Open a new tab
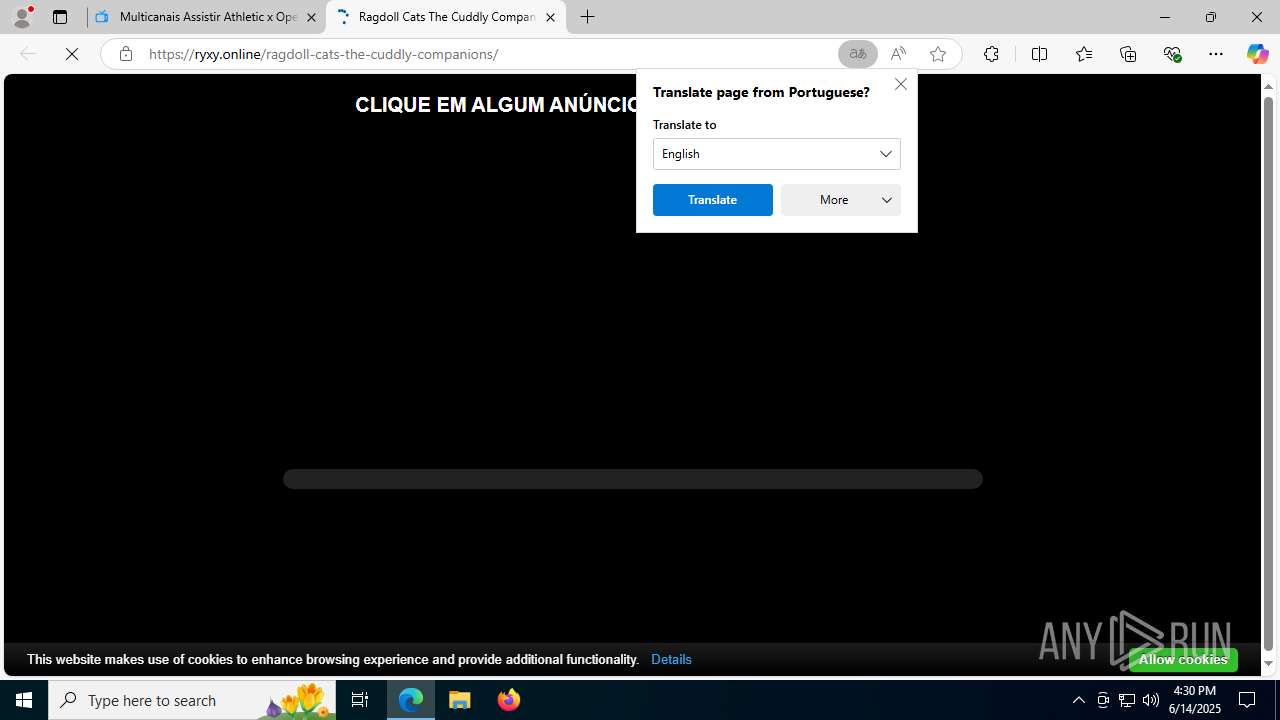The width and height of the screenshot is (1280, 720). tap(588, 17)
